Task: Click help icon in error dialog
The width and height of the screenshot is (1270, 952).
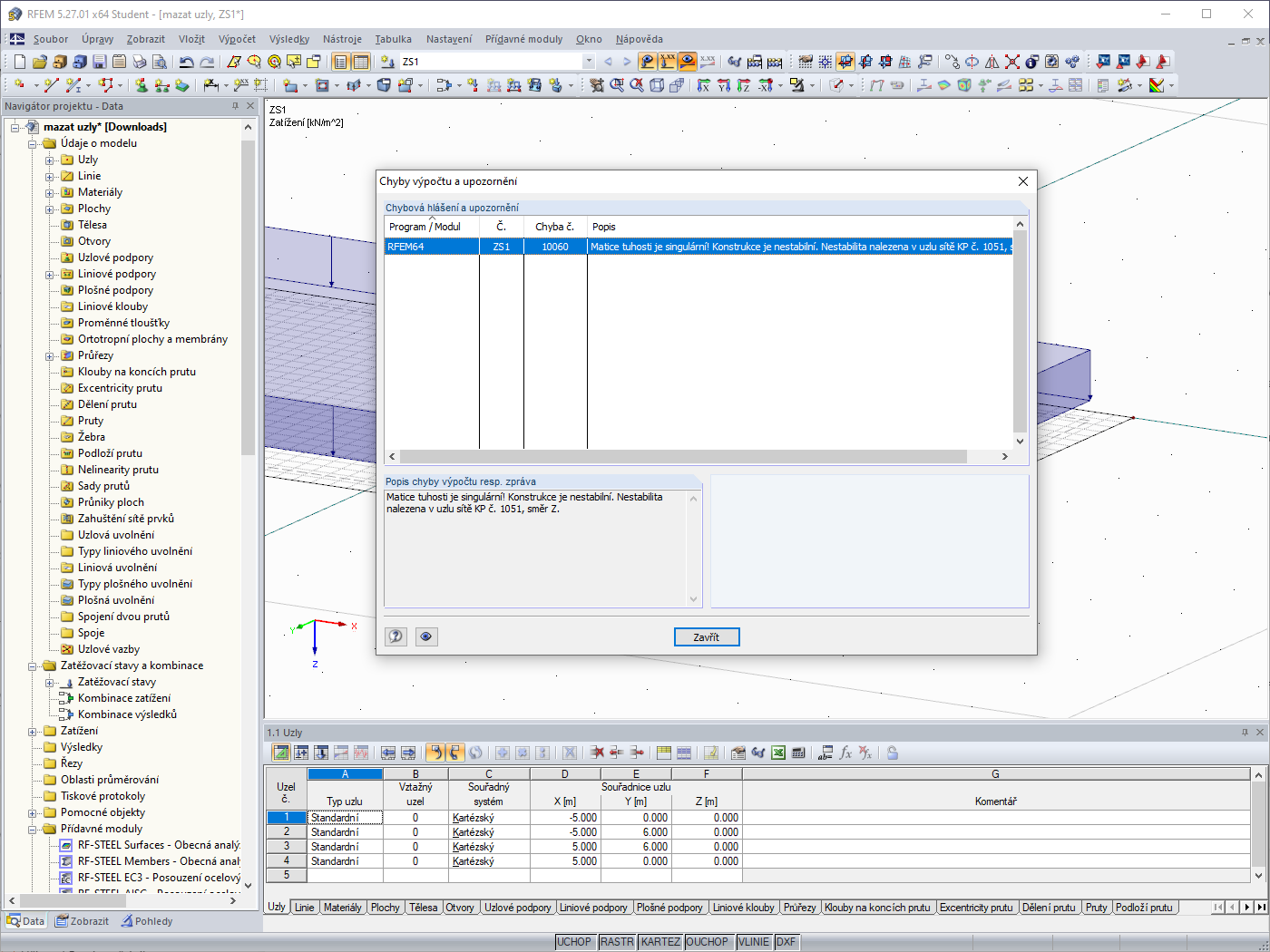Action: [396, 636]
